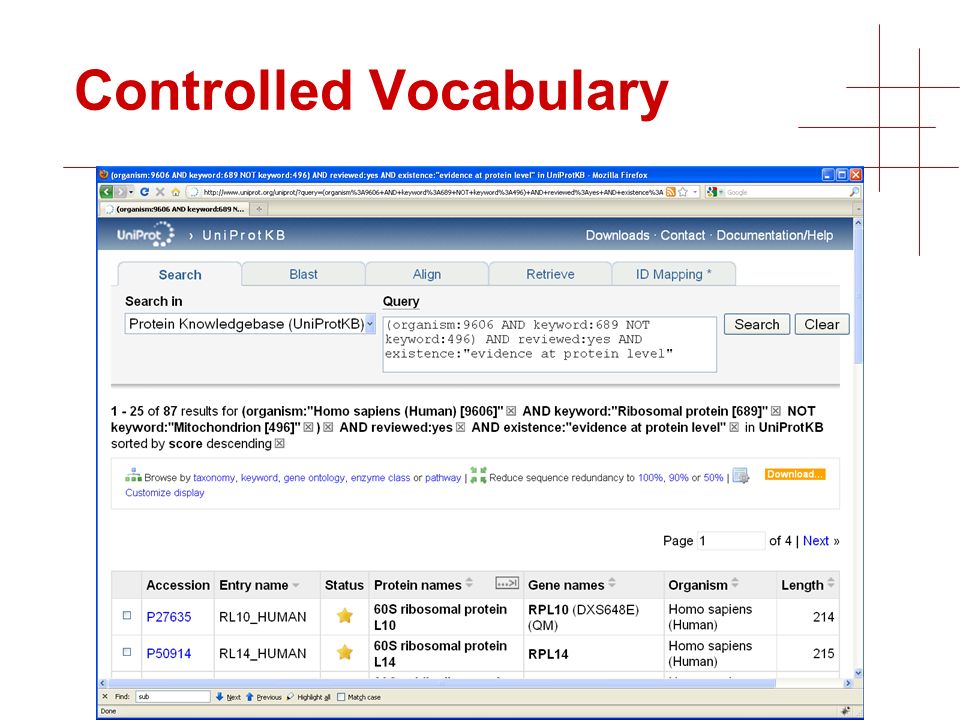Enable Match case in Find bar
The height and width of the screenshot is (720, 960).
(341, 697)
